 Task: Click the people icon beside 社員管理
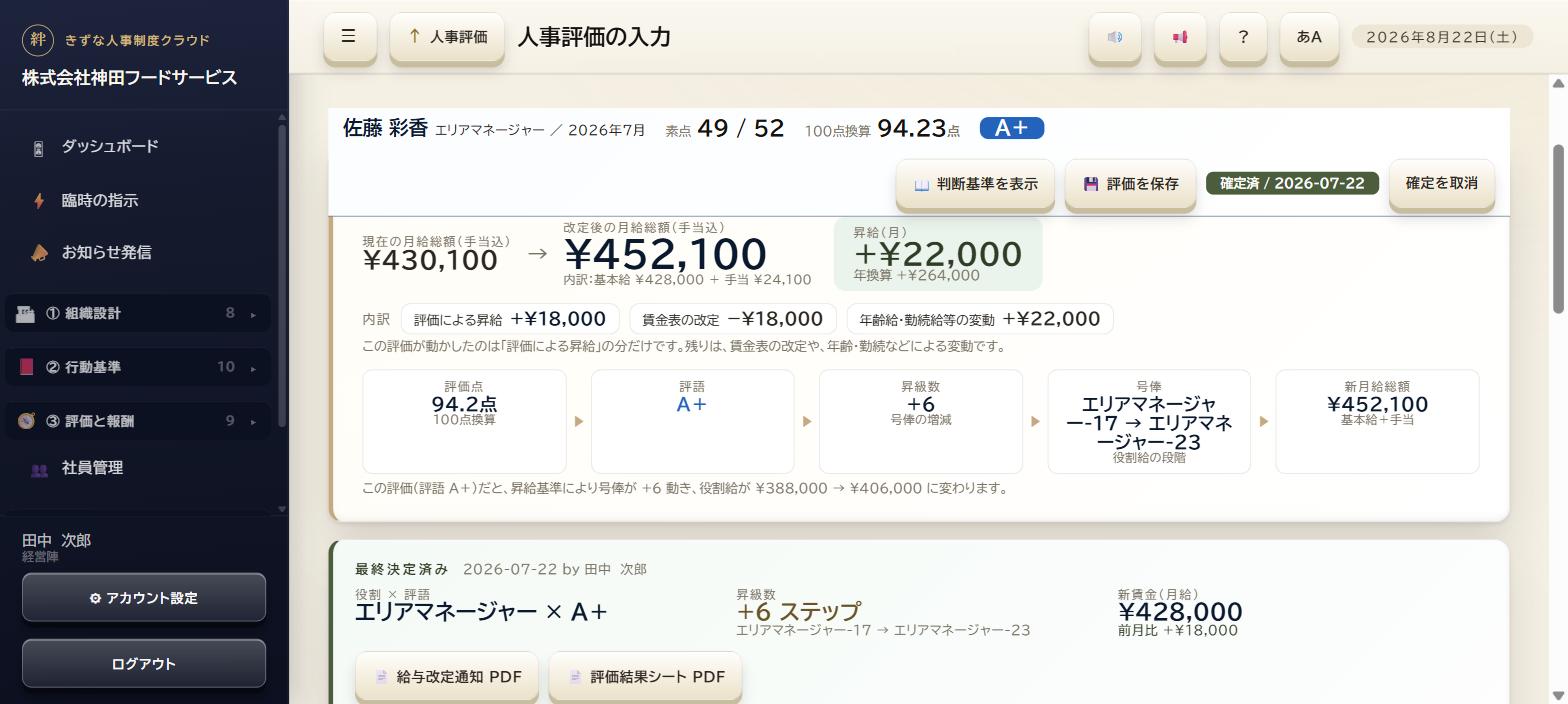point(39,470)
